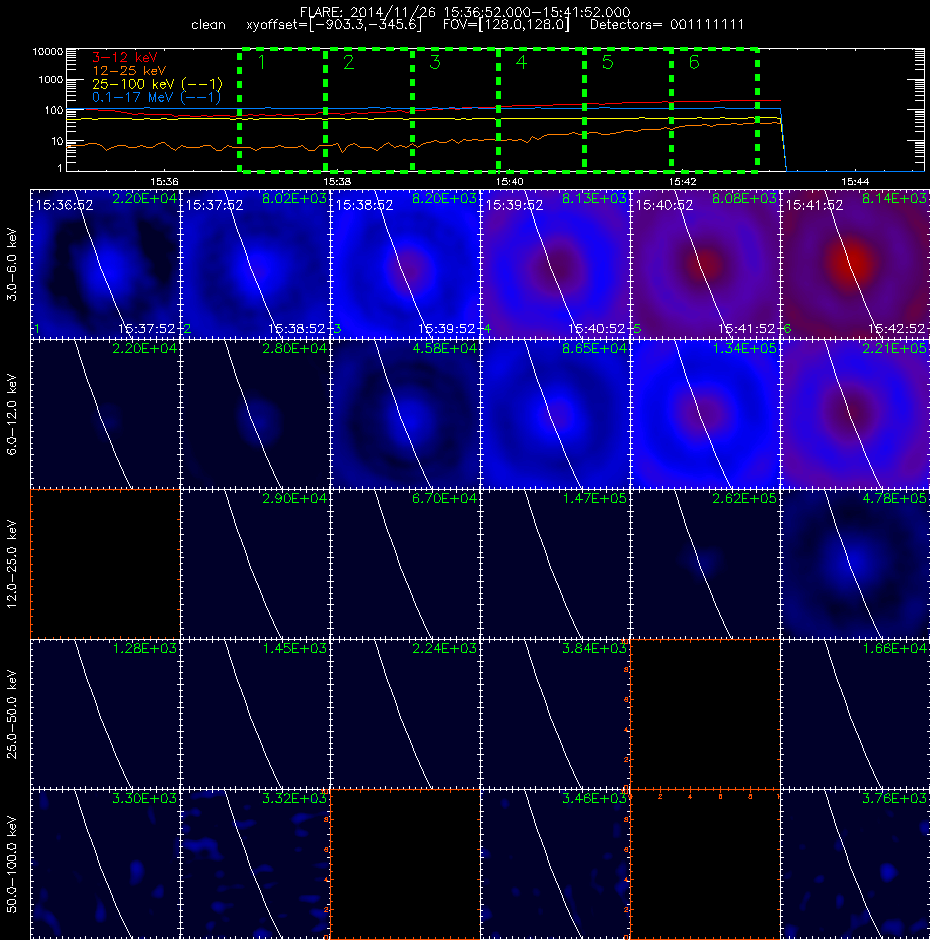Click the 2.24E+03 value label
Image resolution: width=930 pixels, height=940 pixels.
(444, 648)
